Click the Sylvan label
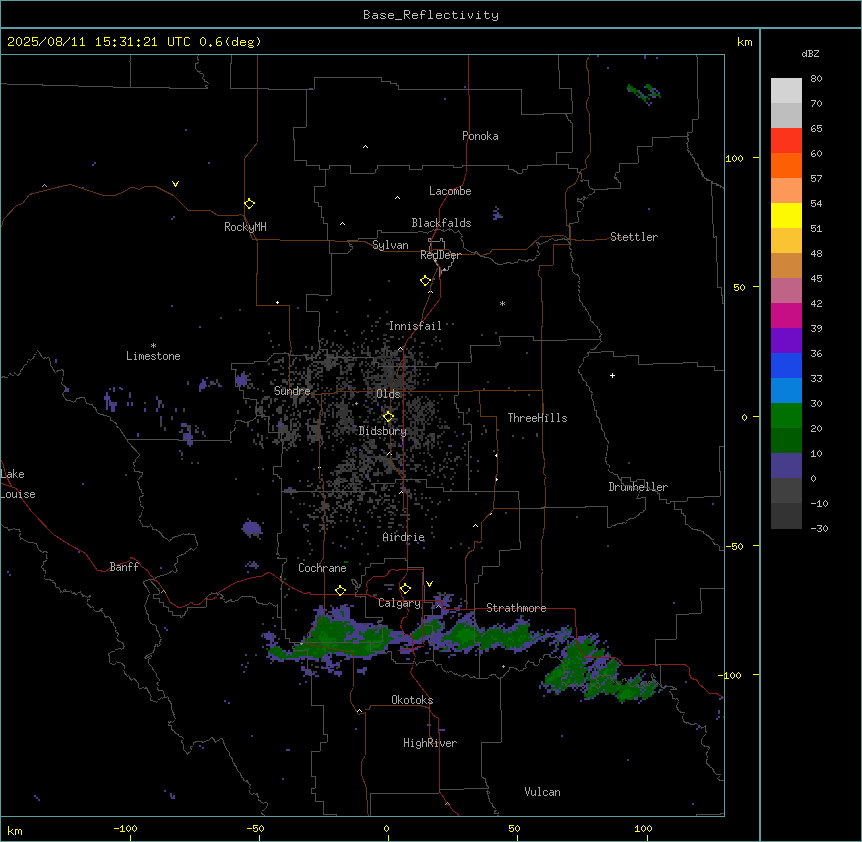The height and width of the screenshot is (842, 862). (x=390, y=245)
